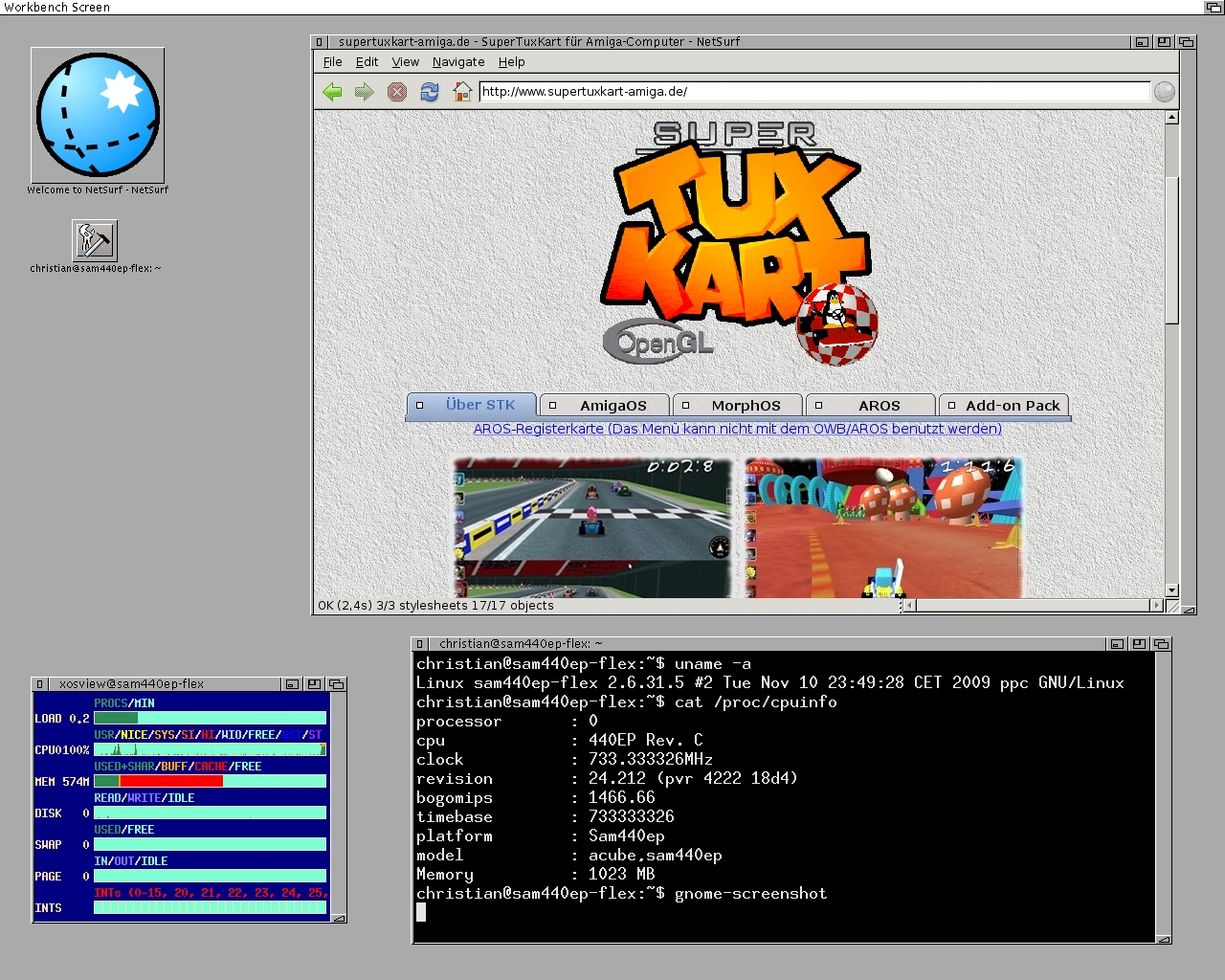1225x980 pixels.
Task: Click the NetSurf vertical scrollbar thumb
Action: point(1171,249)
